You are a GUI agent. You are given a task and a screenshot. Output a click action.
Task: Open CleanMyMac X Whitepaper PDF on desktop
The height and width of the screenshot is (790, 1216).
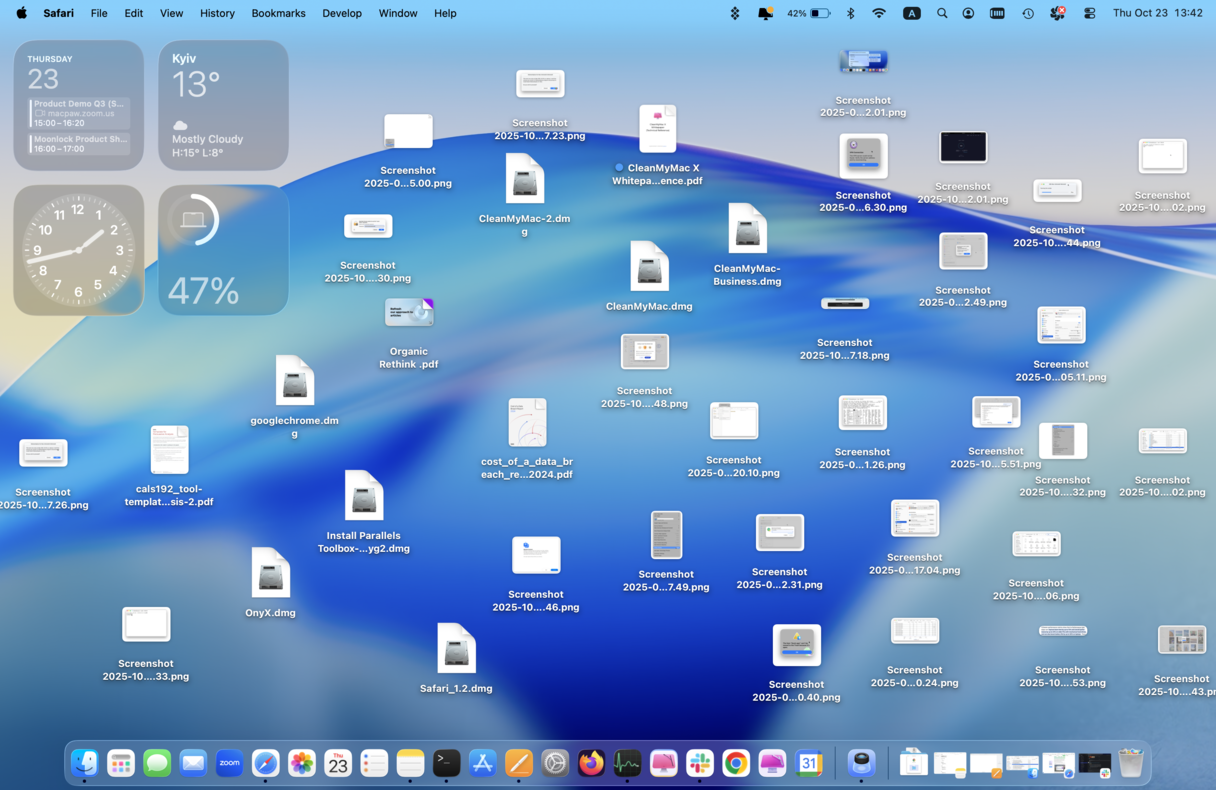(657, 128)
